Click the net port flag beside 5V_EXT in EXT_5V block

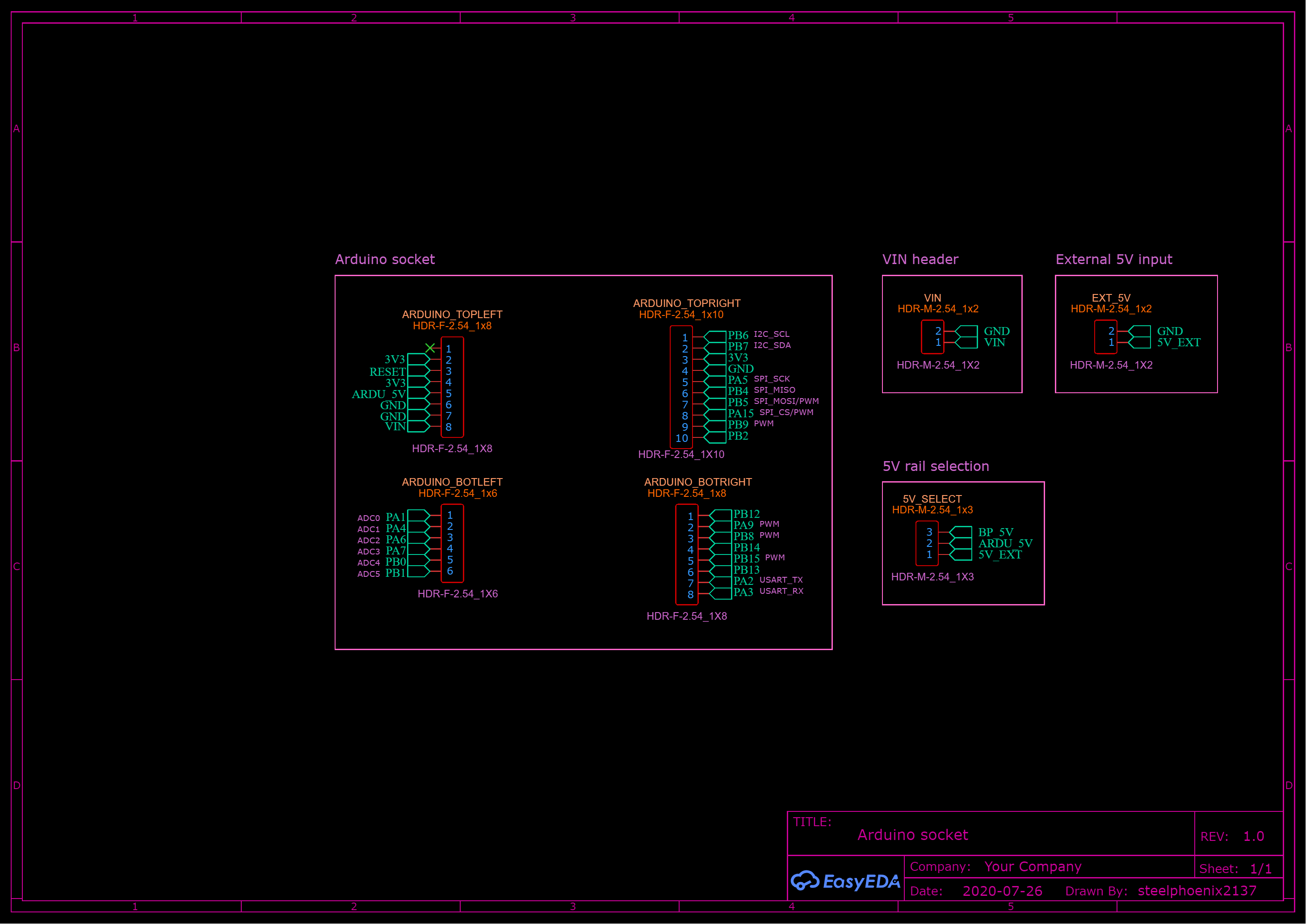tap(1139, 343)
